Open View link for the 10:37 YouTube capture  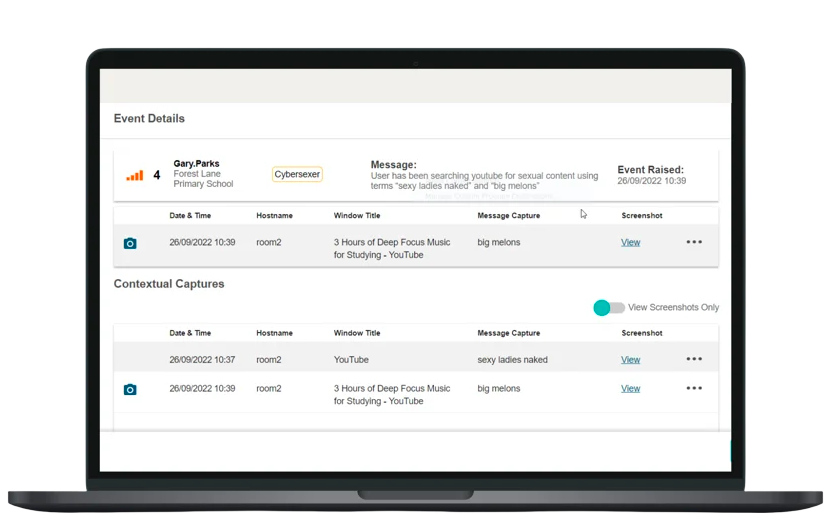click(630, 360)
